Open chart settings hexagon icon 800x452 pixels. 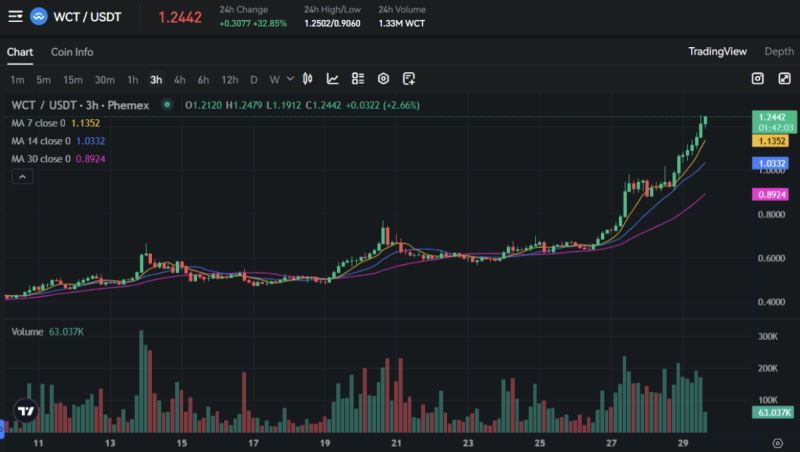(383, 79)
